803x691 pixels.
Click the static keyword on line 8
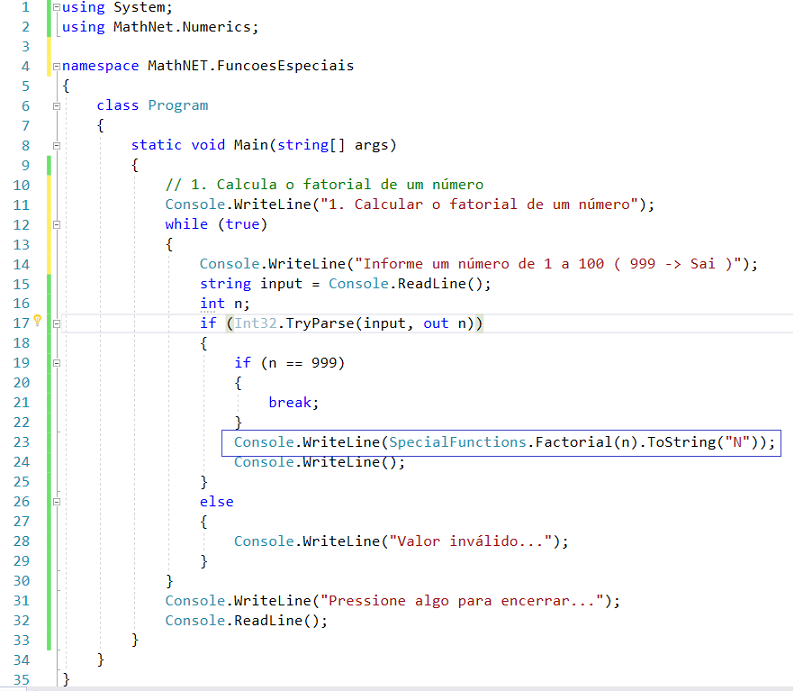(x=156, y=145)
